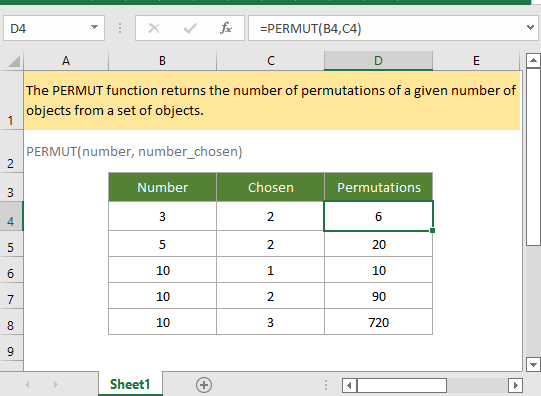541x396 pixels.
Task: Click the formula bar resize dots handle
Action: [120, 28]
